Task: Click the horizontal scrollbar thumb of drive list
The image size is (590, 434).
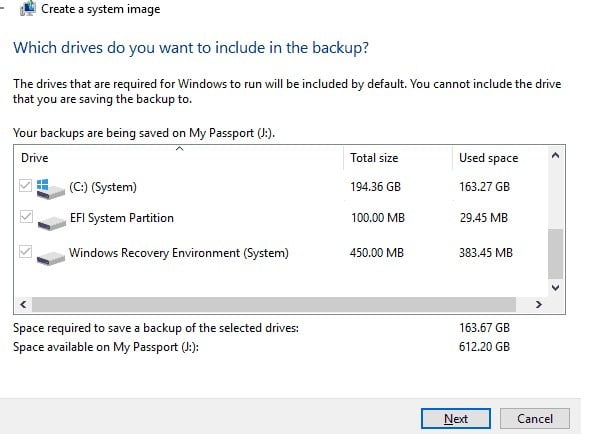Action: click(274, 304)
